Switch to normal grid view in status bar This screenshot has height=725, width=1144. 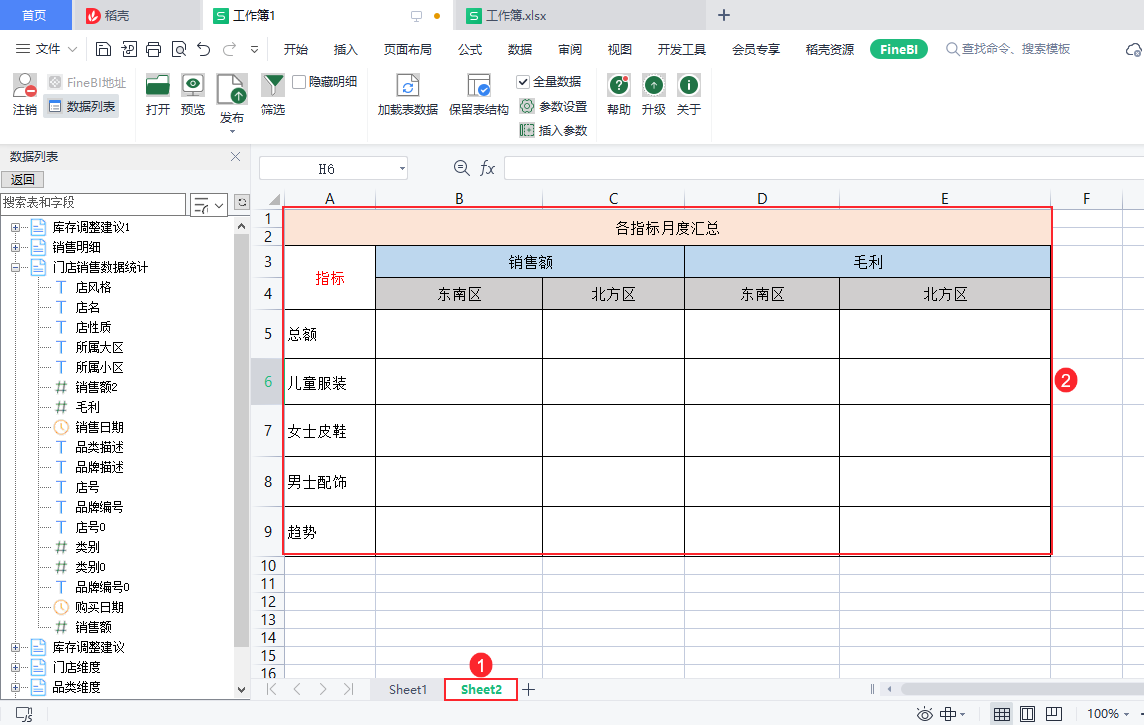coord(1002,714)
